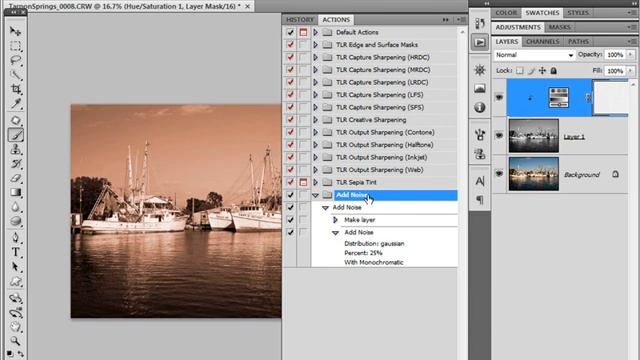Collapse the Add Noise action
The height and width of the screenshot is (360, 640).
tap(325, 208)
